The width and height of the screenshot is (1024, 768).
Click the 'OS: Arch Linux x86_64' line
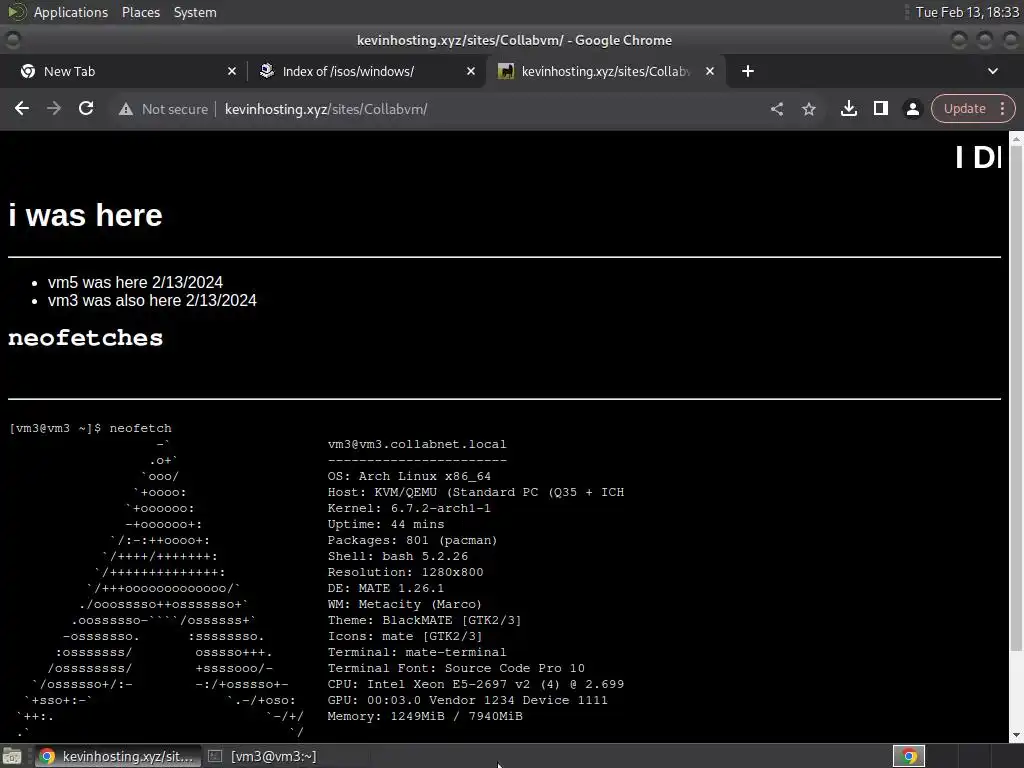(409, 476)
